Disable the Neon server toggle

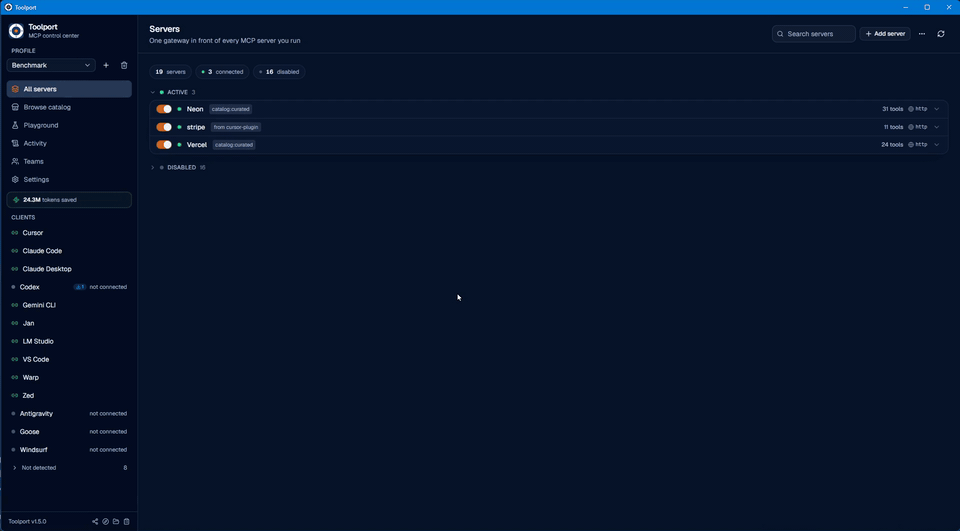(x=164, y=109)
